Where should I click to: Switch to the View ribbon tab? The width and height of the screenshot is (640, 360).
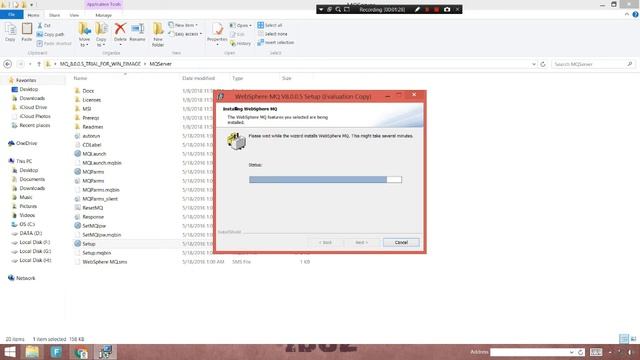point(74,15)
